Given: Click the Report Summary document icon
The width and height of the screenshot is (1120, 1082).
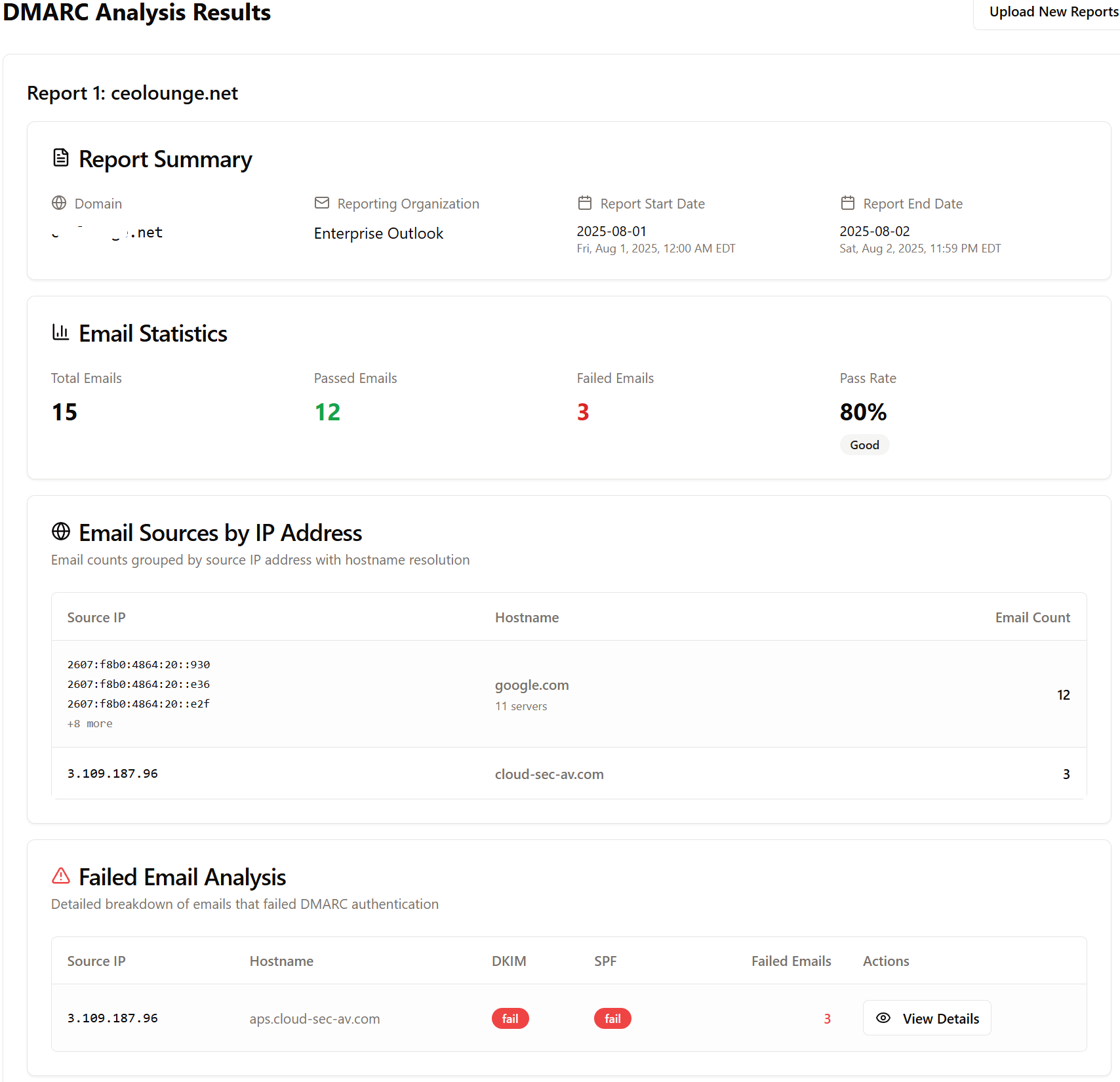Looking at the screenshot, I should [x=61, y=158].
